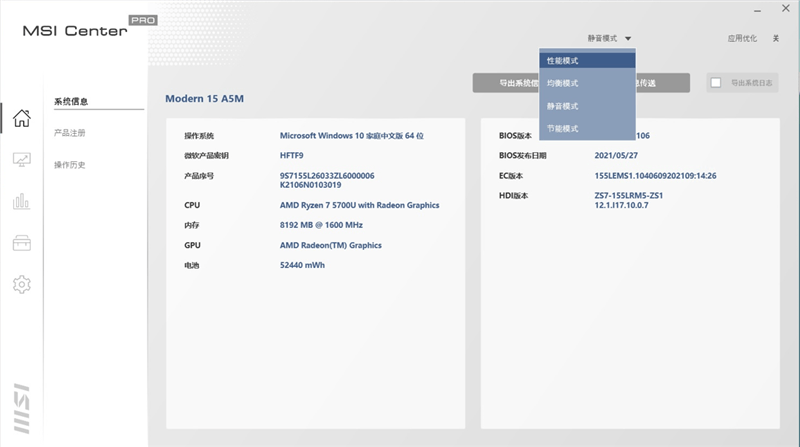Click the 2021/05/27 BIOS date value
The width and height of the screenshot is (800, 447).
616,156
